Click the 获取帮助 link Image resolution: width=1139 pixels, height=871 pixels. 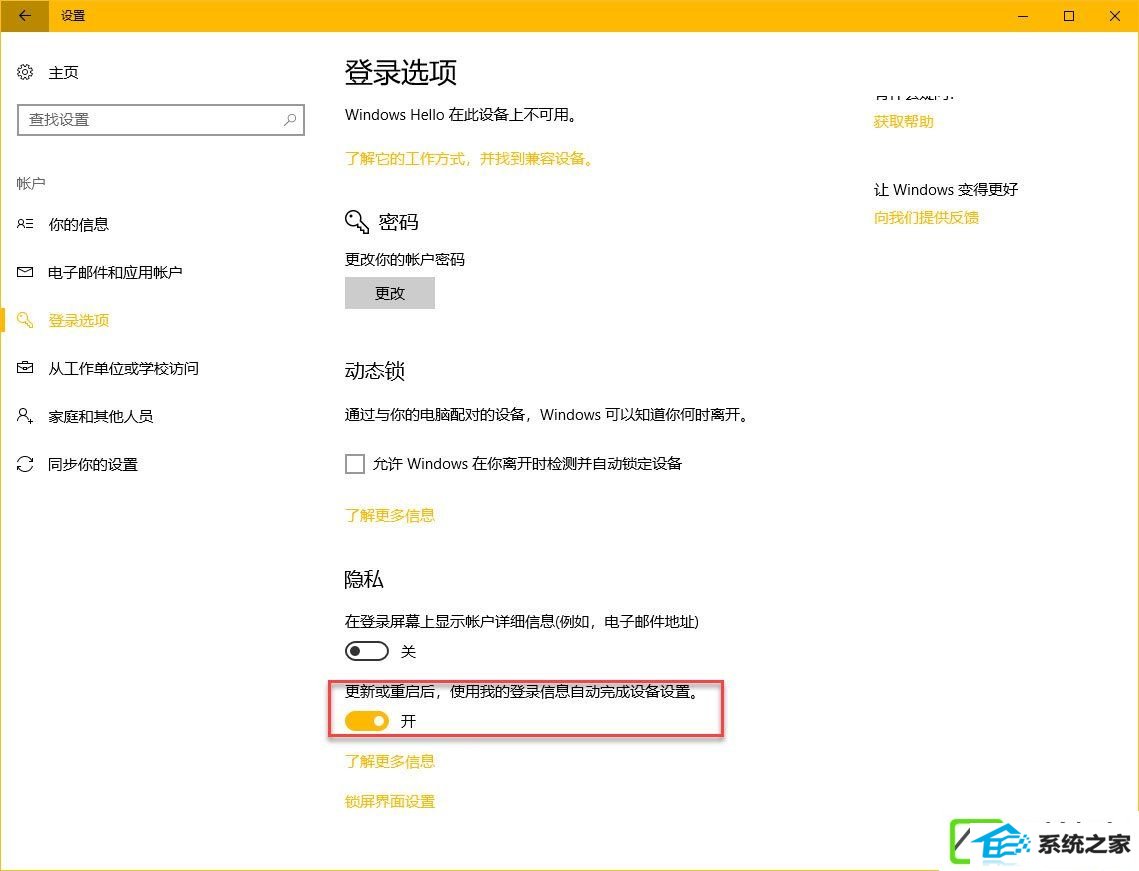904,121
